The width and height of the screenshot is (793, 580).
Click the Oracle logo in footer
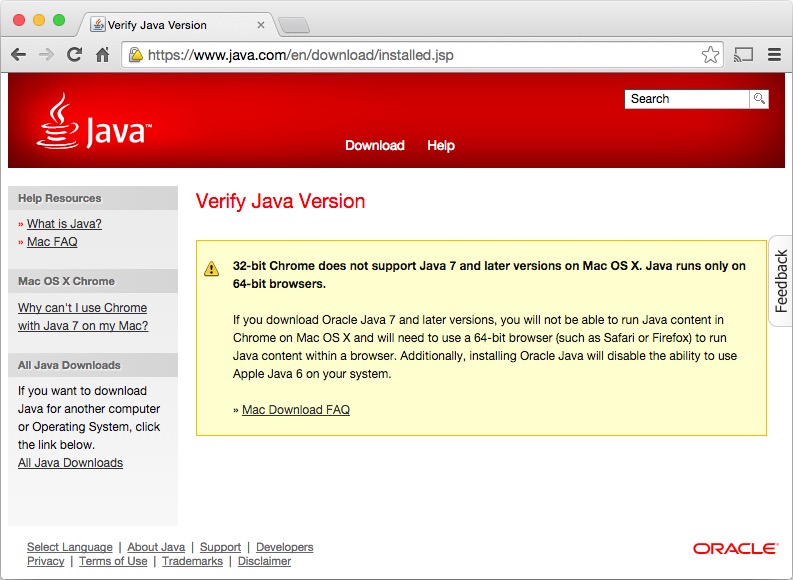point(735,549)
